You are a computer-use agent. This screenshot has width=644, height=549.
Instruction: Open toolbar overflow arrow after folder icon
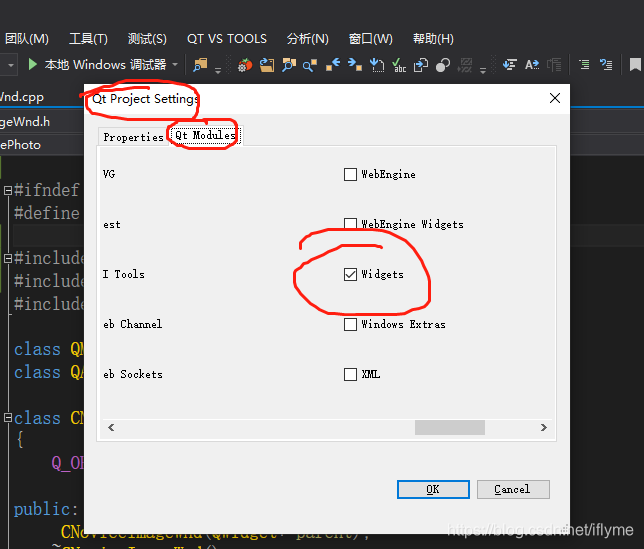click(x=218, y=71)
